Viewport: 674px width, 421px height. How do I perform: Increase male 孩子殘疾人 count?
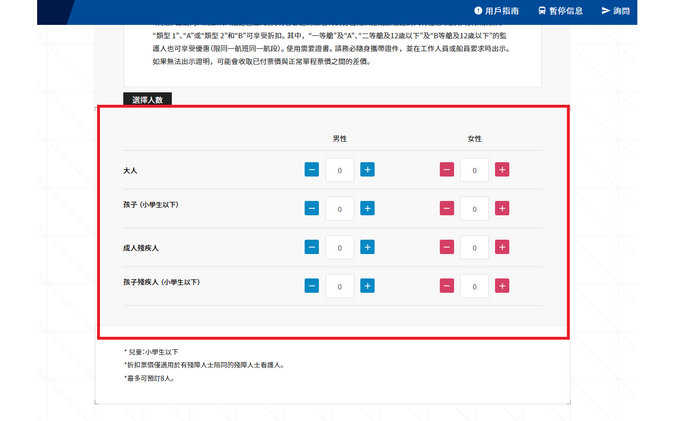367,286
